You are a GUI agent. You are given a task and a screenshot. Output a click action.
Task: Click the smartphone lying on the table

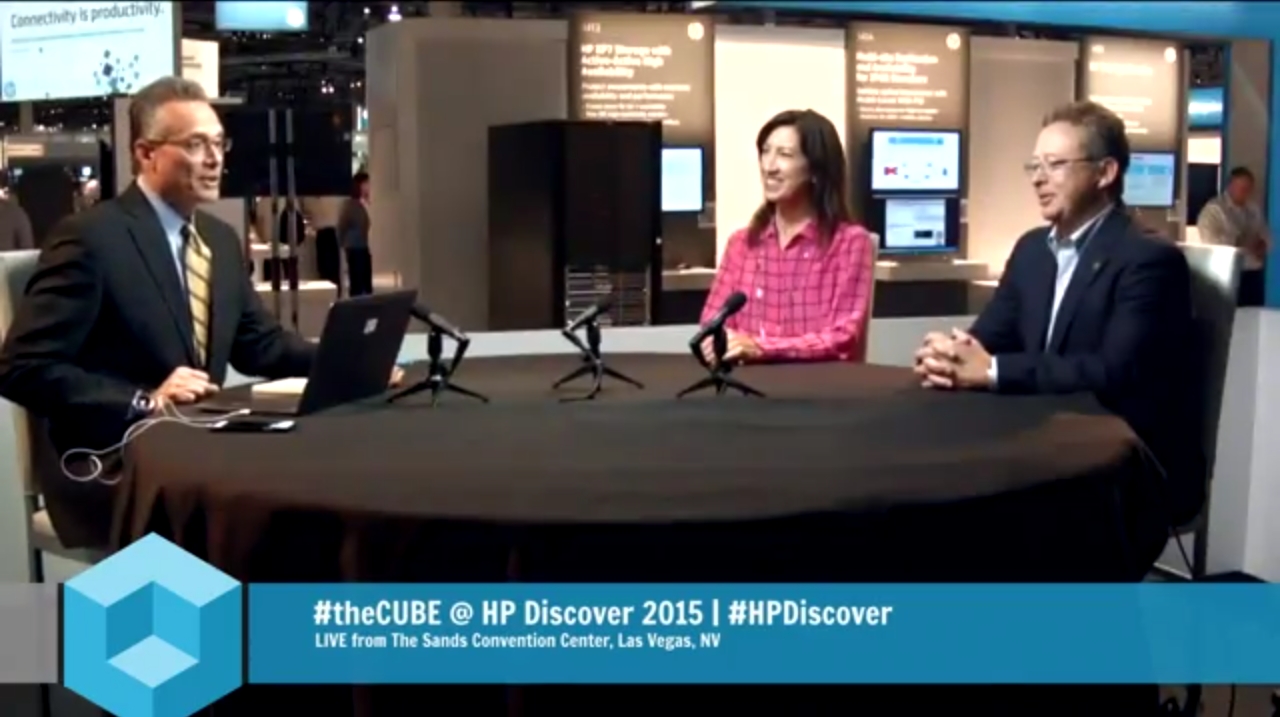251,424
